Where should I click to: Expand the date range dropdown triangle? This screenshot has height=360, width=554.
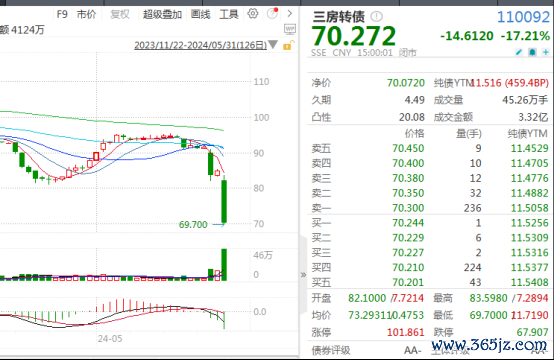click(x=272, y=45)
